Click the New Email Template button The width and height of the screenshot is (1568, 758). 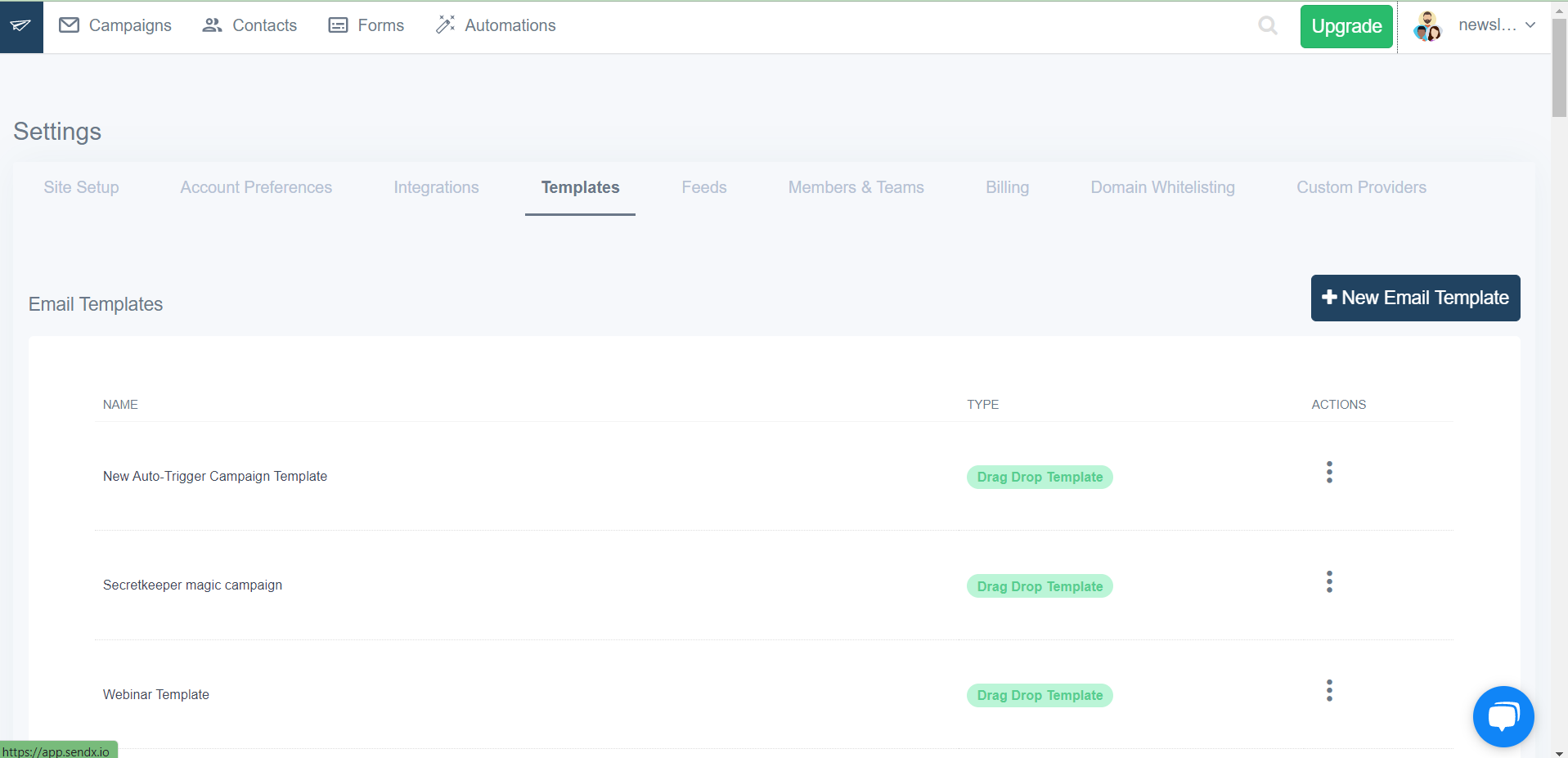[x=1415, y=298]
